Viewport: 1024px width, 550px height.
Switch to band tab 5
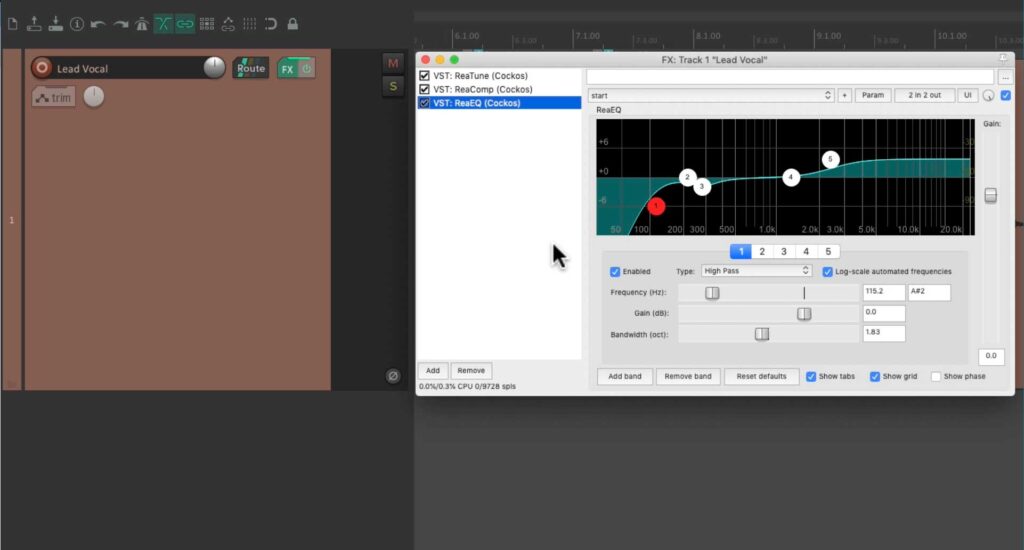(x=829, y=251)
